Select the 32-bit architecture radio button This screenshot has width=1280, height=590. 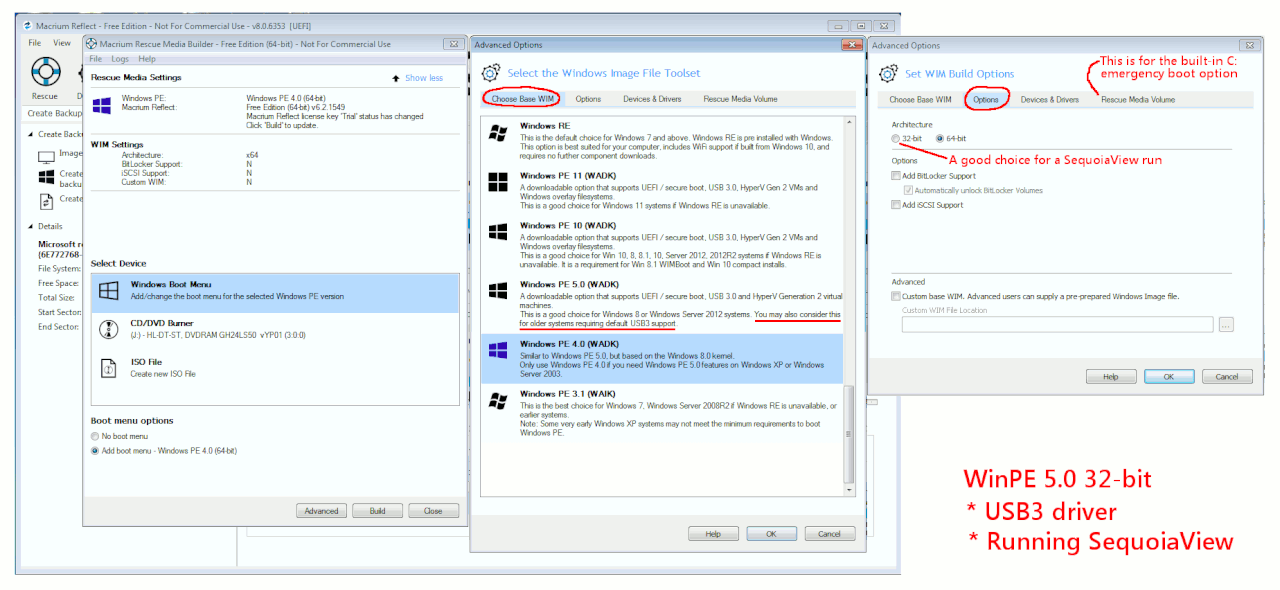[x=895, y=138]
